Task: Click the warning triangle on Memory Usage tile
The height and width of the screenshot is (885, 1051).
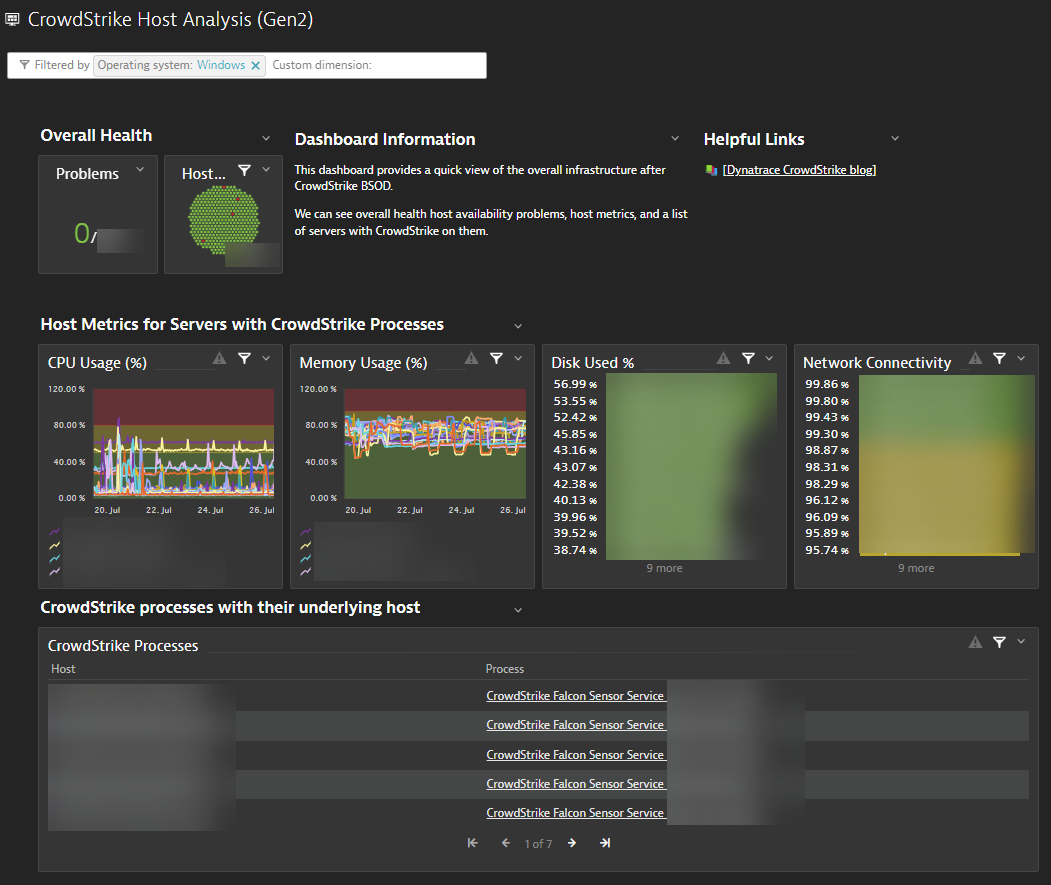Action: [x=471, y=357]
